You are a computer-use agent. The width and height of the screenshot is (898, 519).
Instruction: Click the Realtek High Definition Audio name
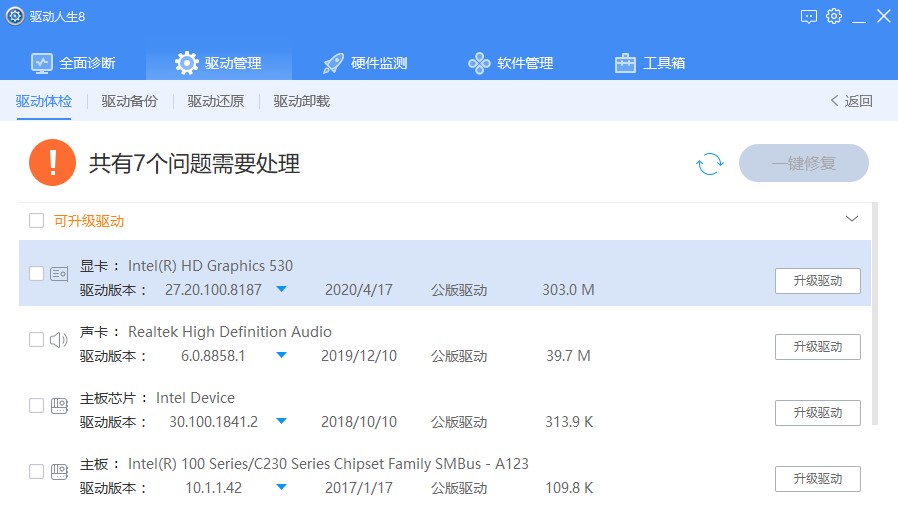pos(230,332)
